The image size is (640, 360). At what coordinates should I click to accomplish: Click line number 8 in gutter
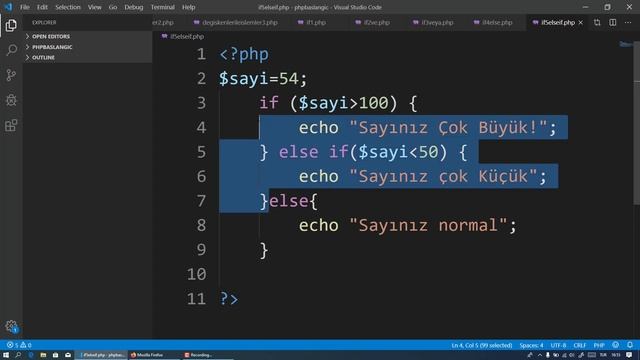point(201,225)
